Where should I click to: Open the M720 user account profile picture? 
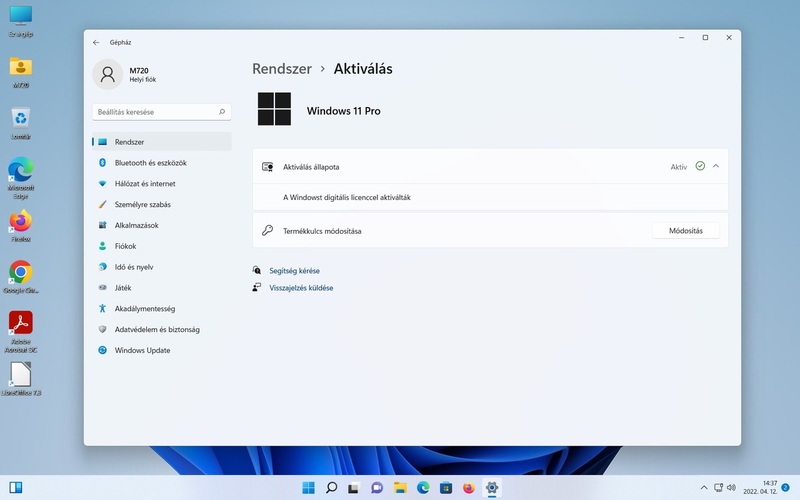tap(108, 74)
